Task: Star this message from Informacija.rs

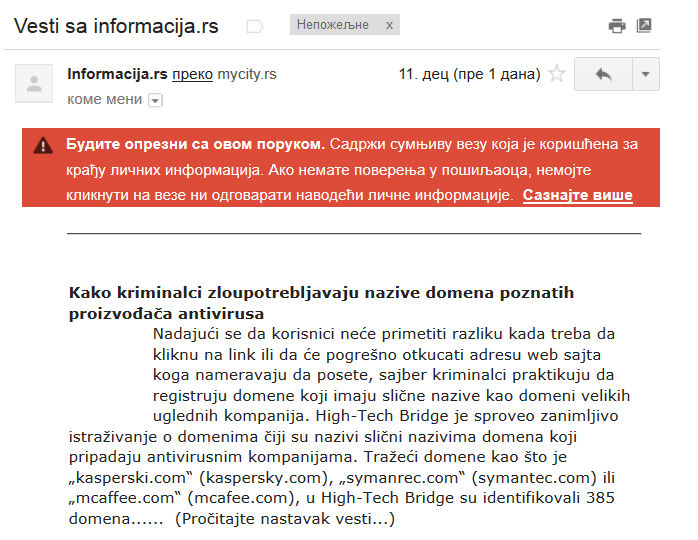Action: [x=556, y=74]
